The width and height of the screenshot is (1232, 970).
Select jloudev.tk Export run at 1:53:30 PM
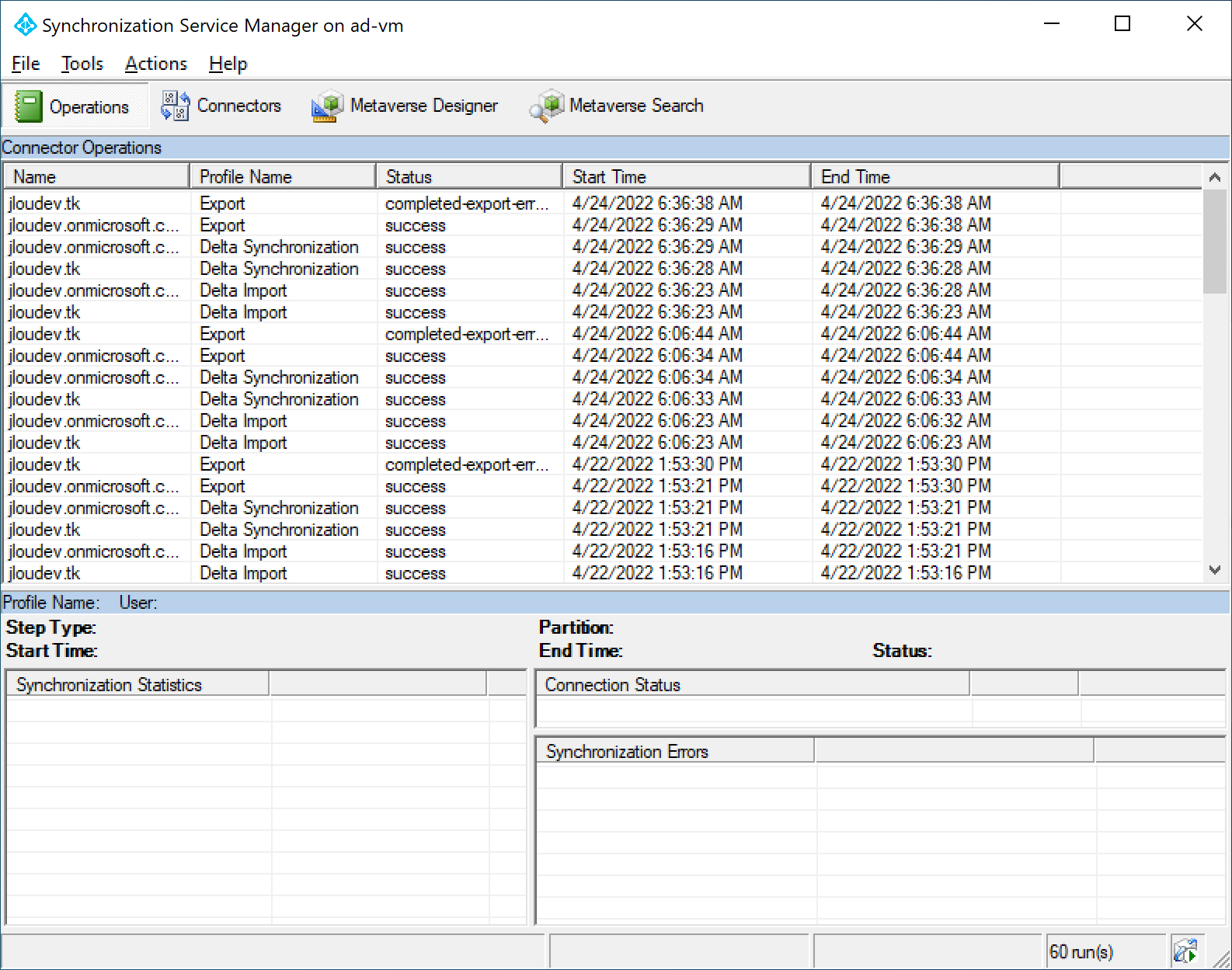602,464
